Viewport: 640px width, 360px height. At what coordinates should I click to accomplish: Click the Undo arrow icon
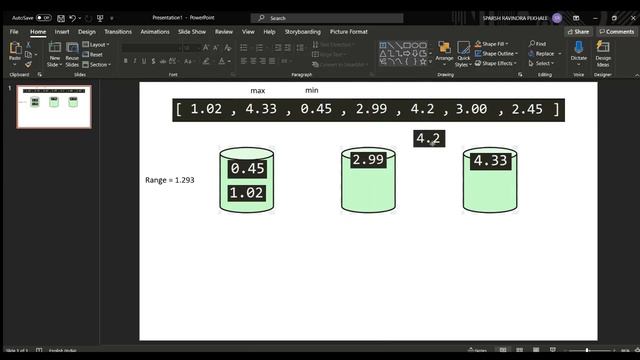point(72,18)
